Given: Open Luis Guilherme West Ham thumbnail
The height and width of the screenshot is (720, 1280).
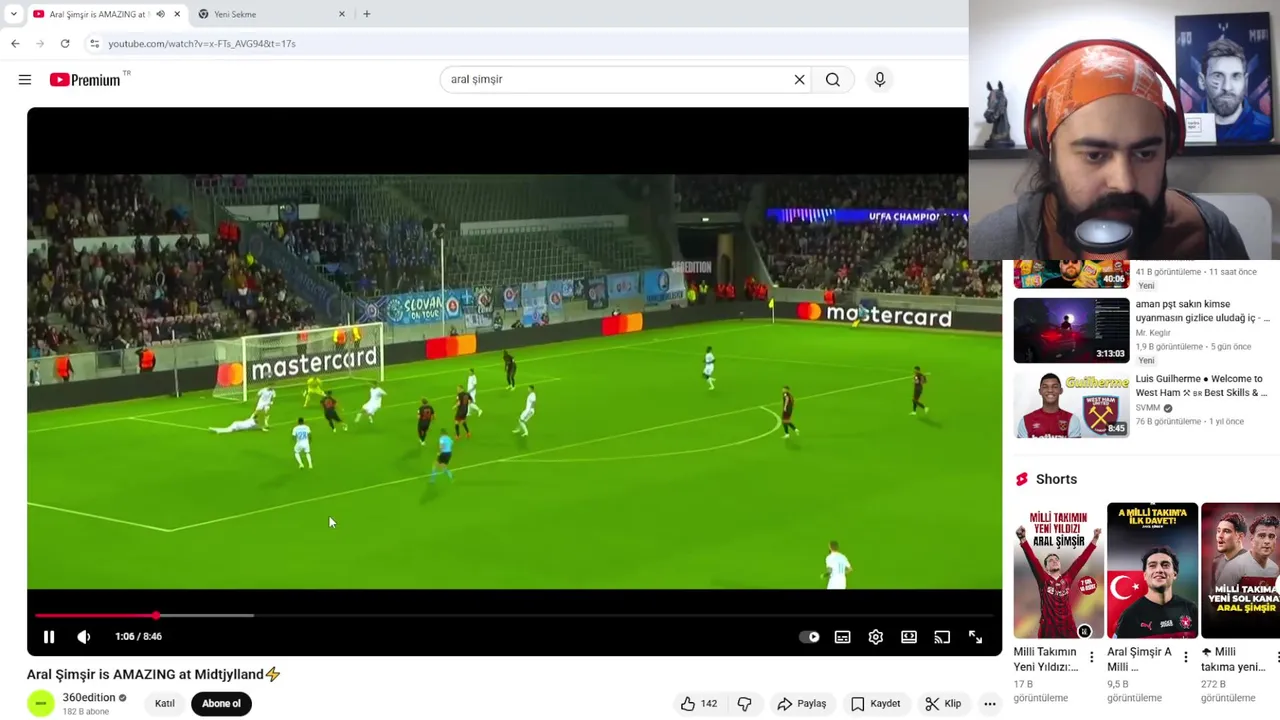Looking at the screenshot, I should (1071, 405).
